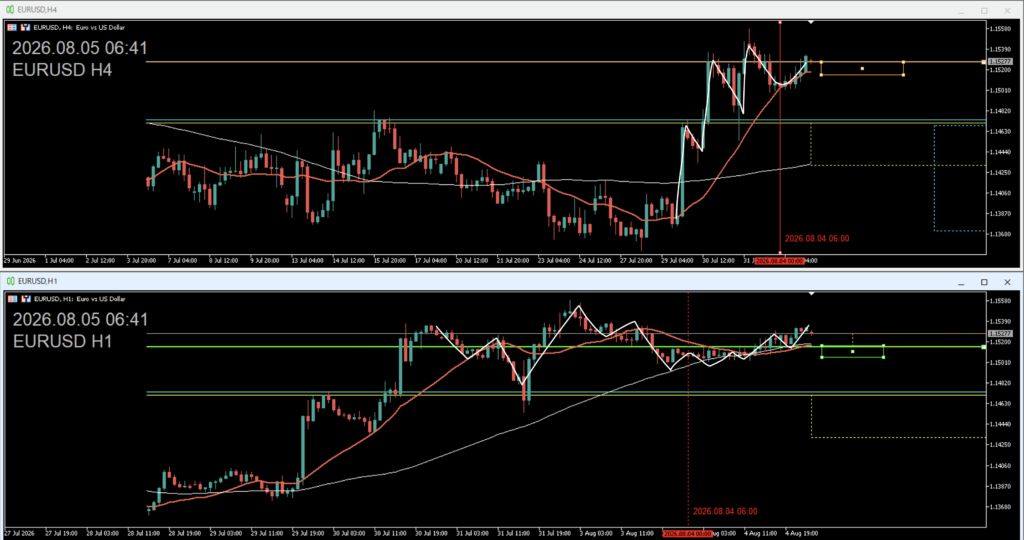Image resolution: width=1024 pixels, height=540 pixels.
Task: Click 1.14630 on the H1 price scale
Action: (1000, 404)
